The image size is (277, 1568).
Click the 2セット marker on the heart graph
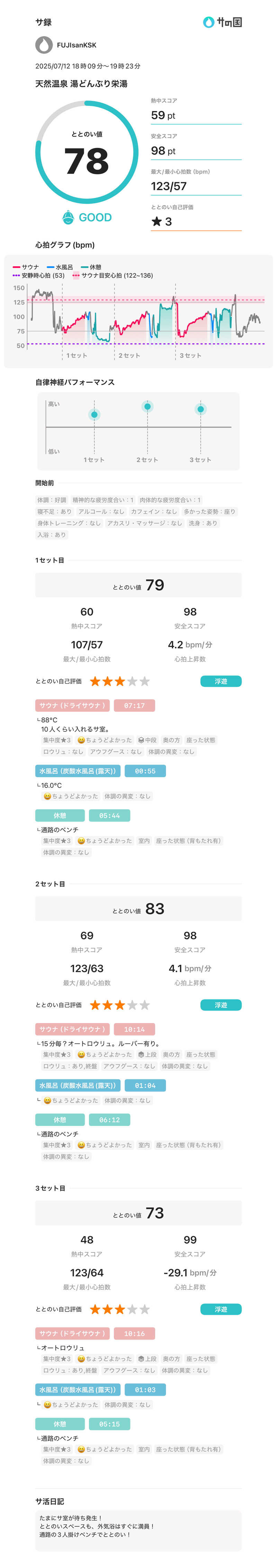pos(129,355)
